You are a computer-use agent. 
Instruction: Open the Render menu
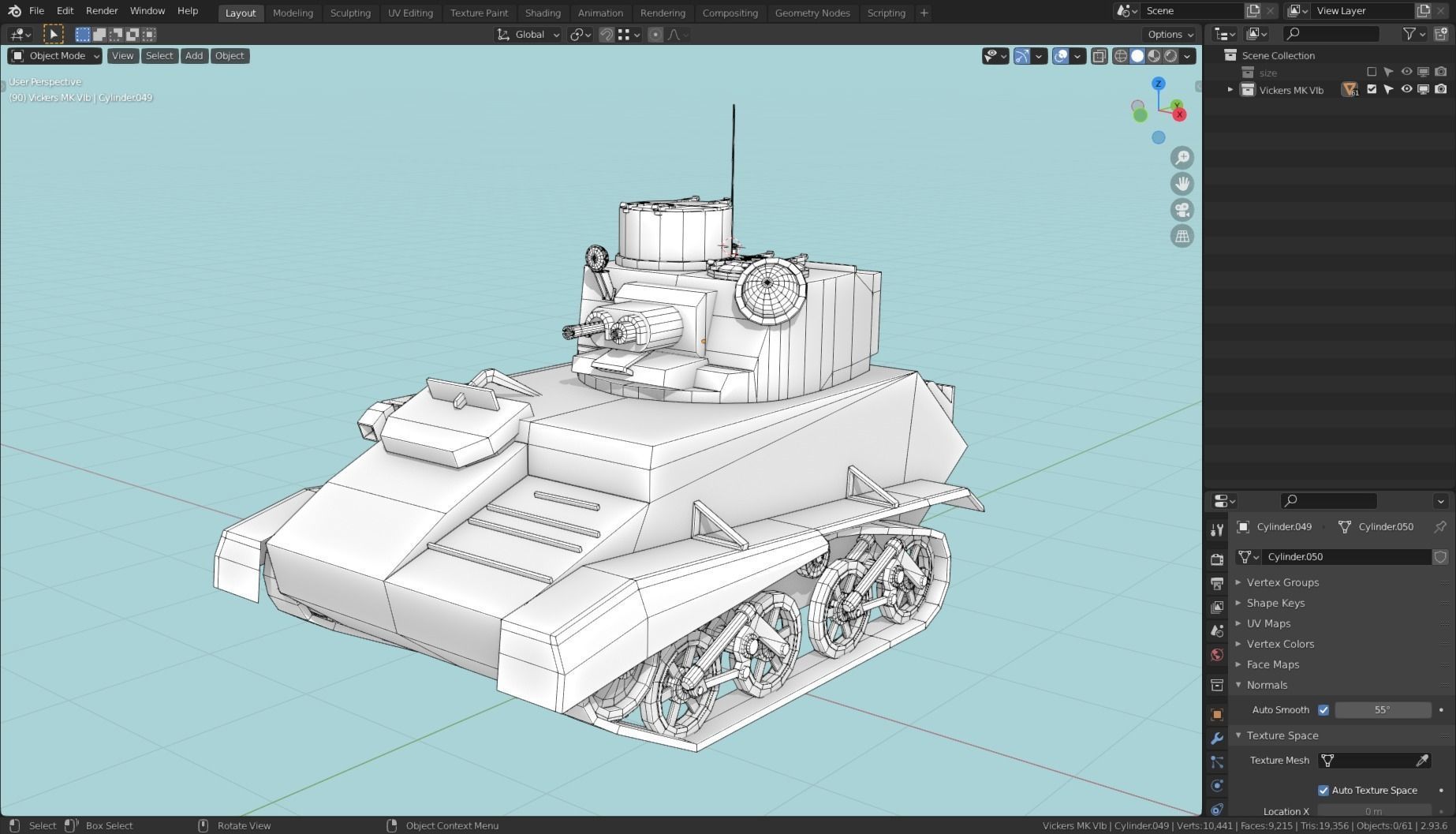click(102, 11)
